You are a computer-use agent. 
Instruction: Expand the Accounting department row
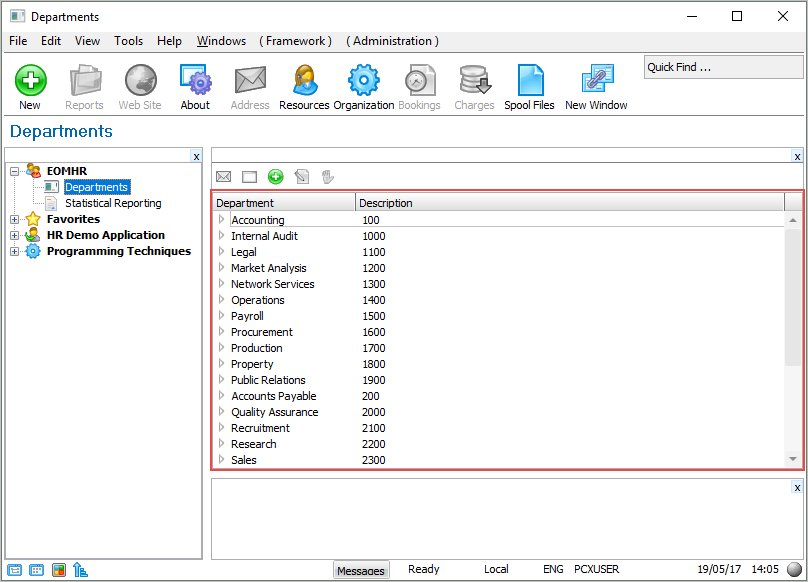click(x=222, y=219)
